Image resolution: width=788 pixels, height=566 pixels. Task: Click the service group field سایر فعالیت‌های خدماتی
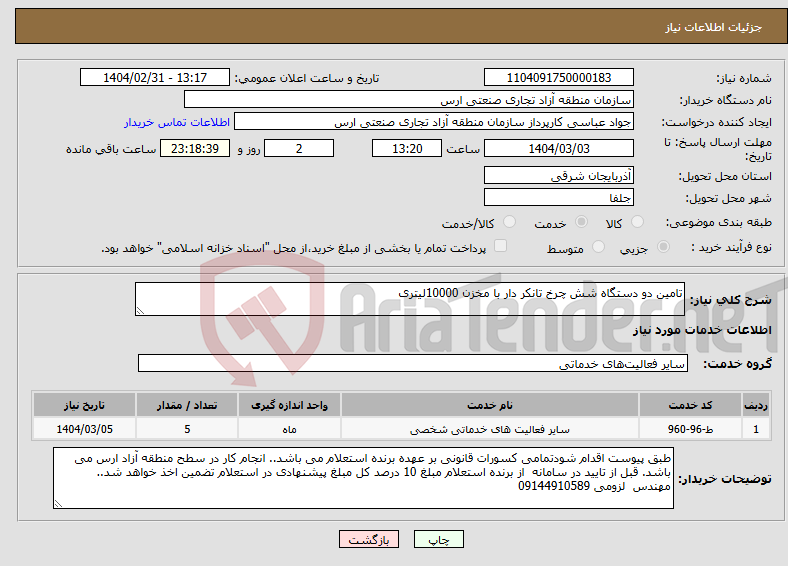pos(413,363)
